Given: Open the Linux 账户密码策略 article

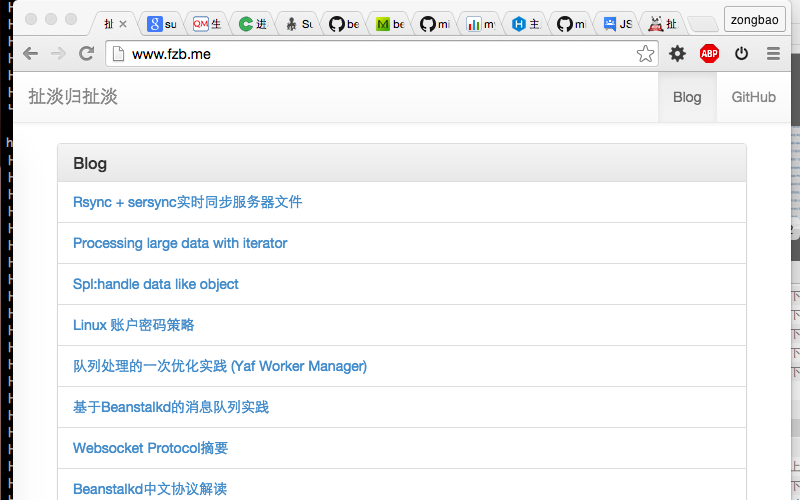Looking at the screenshot, I should (133, 325).
